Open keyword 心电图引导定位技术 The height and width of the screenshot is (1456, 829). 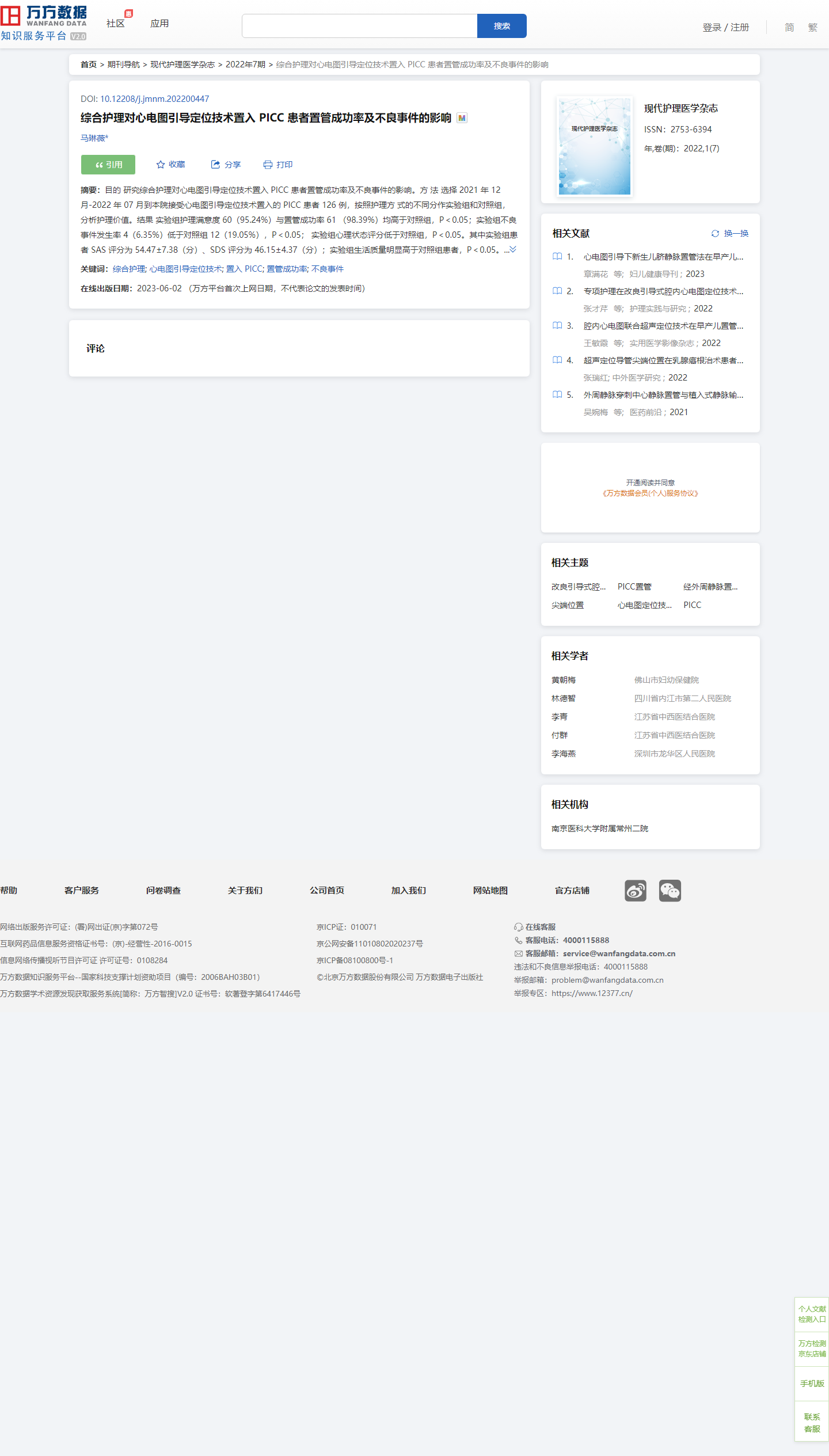pyautogui.click(x=186, y=269)
